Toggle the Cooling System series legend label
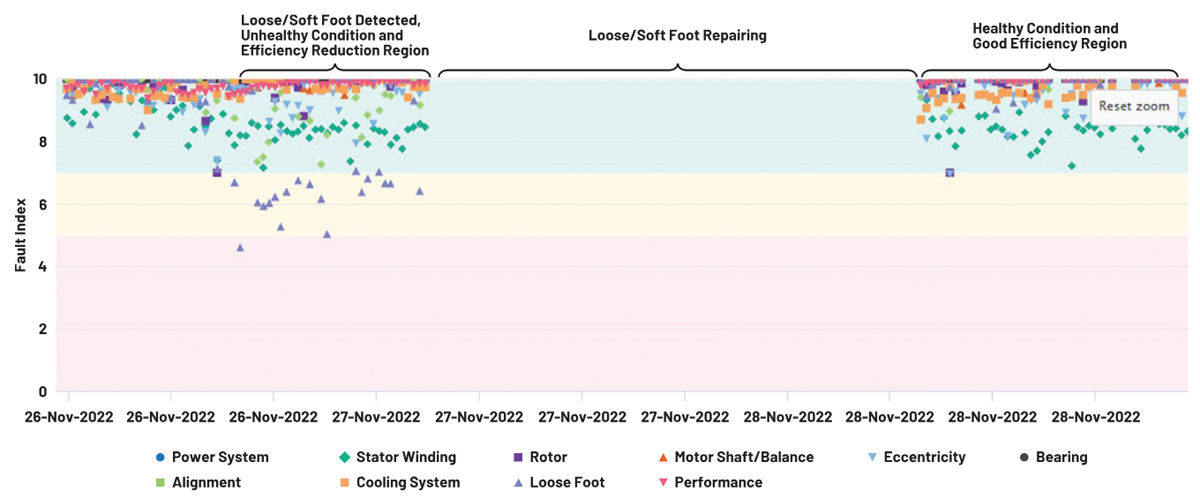 point(410,482)
